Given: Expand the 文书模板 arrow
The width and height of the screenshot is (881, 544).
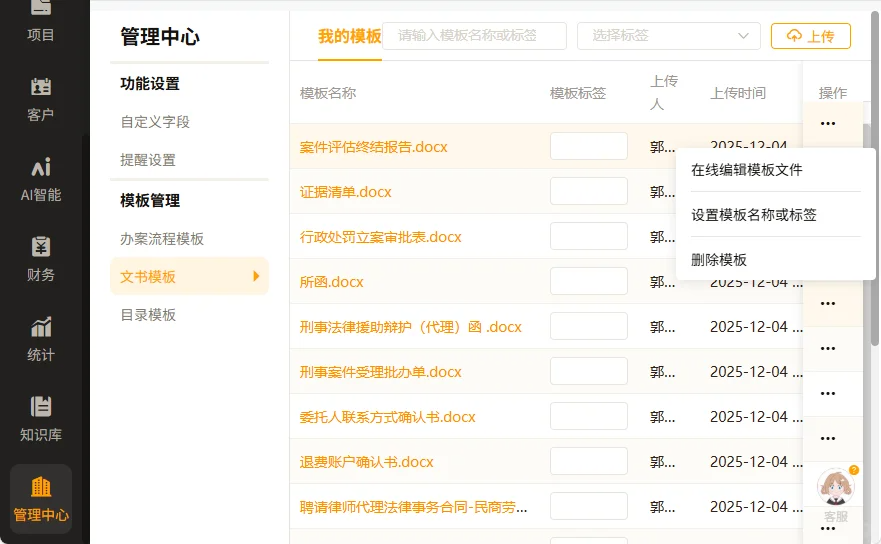Looking at the screenshot, I should point(256,276).
